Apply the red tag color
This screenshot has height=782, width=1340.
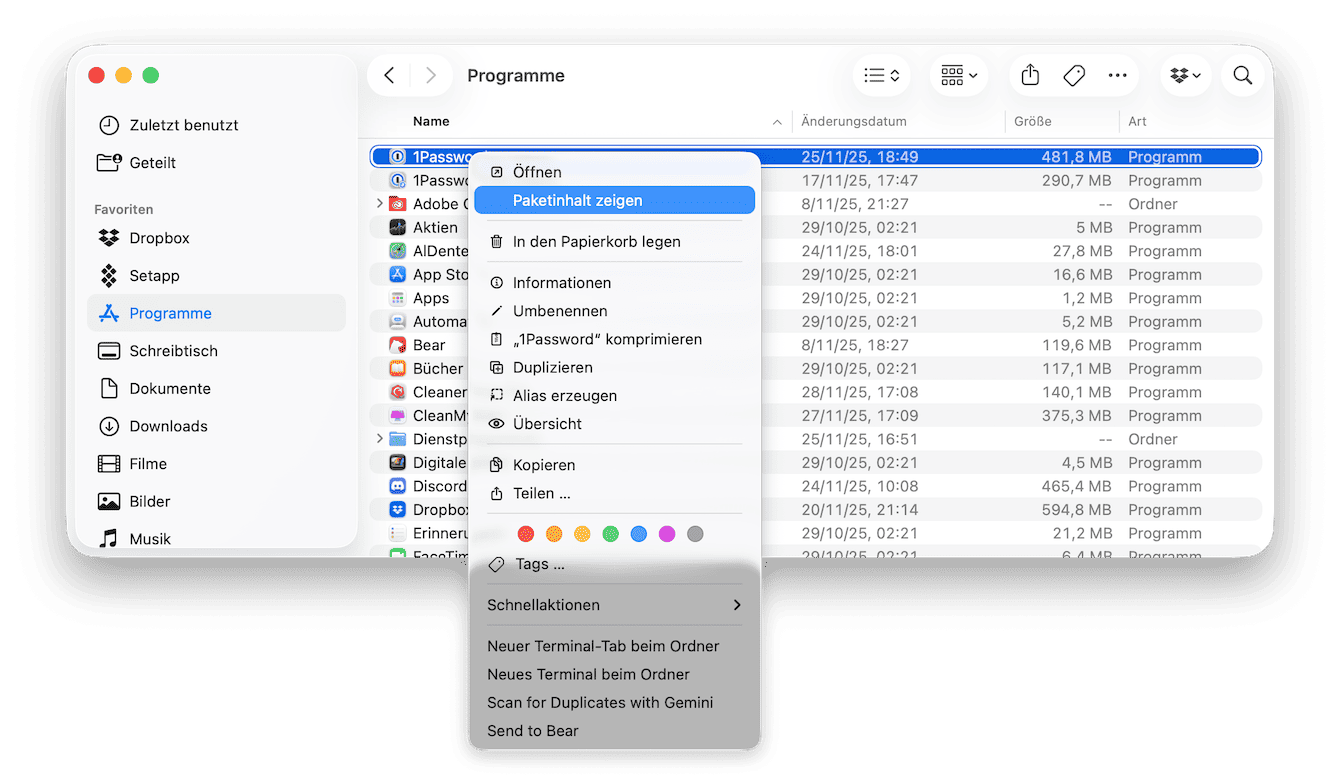click(x=526, y=534)
